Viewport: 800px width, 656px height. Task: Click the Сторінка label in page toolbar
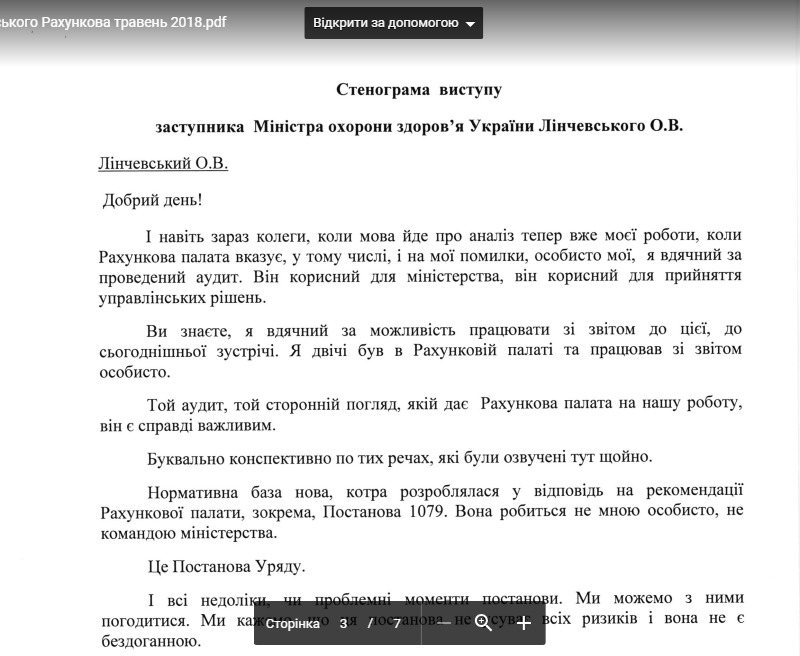click(x=292, y=623)
